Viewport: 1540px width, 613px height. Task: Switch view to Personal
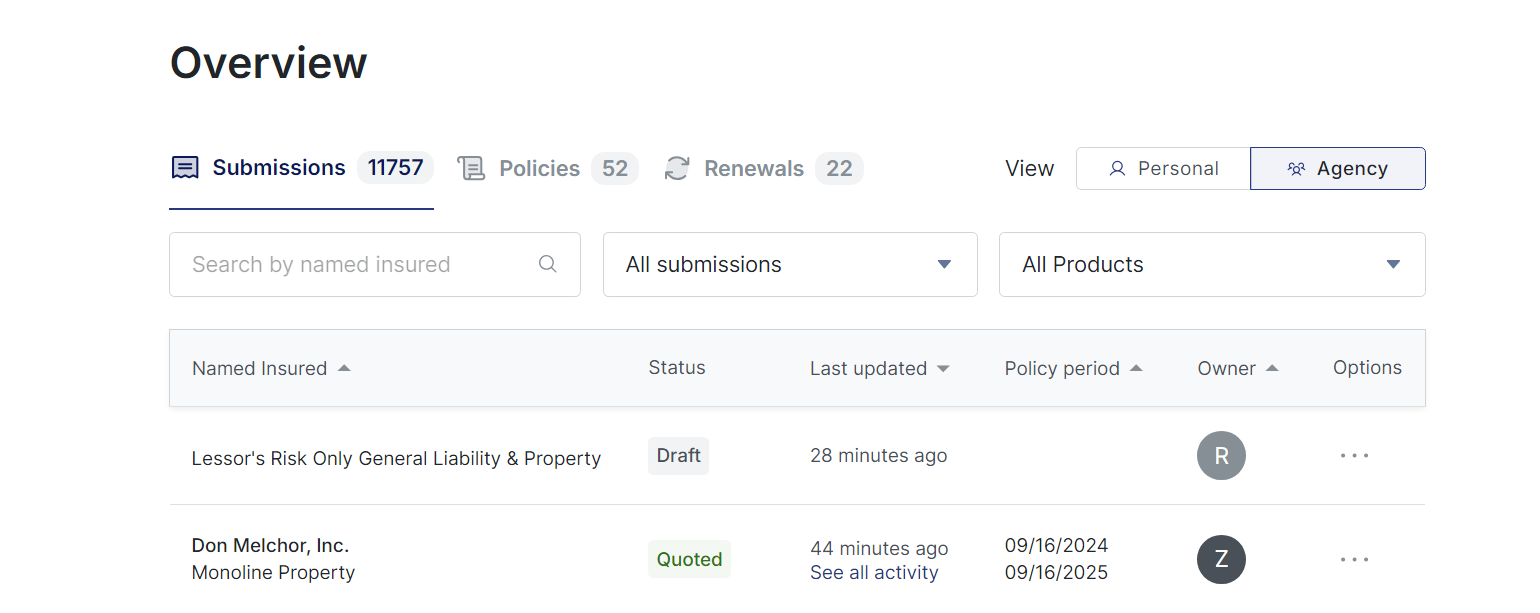point(1163,169)
